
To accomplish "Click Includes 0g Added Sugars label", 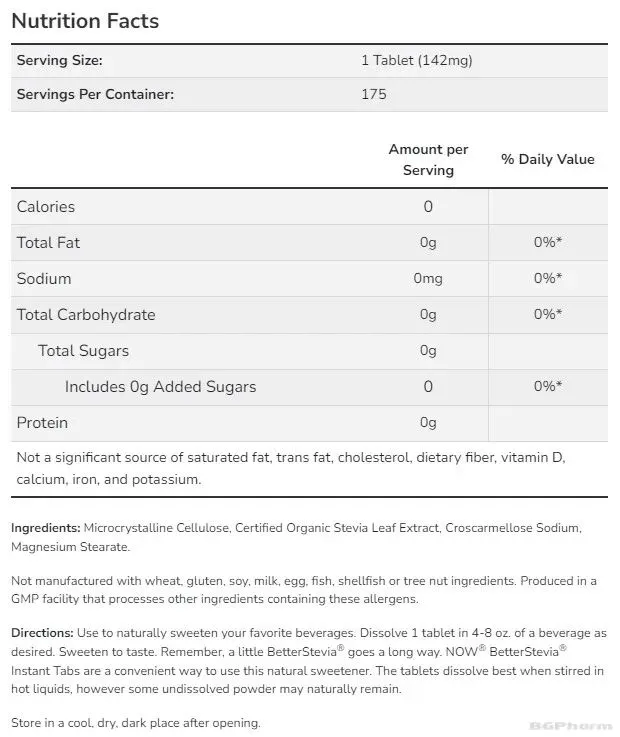I will [x=160, y=387].
